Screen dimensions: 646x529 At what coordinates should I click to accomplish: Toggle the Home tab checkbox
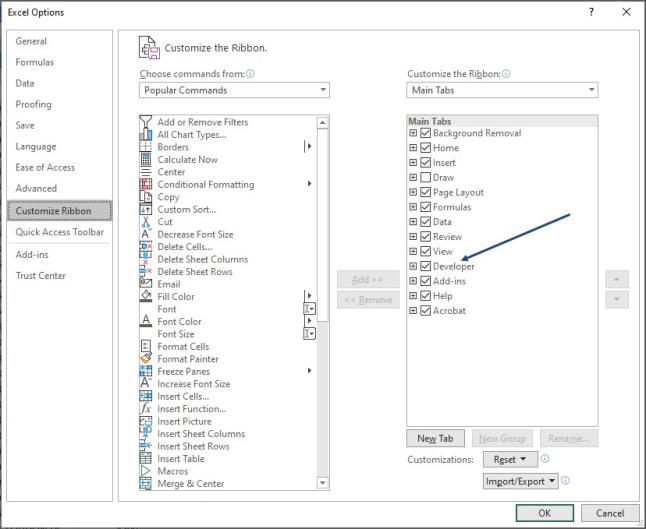tap(426, 148)
